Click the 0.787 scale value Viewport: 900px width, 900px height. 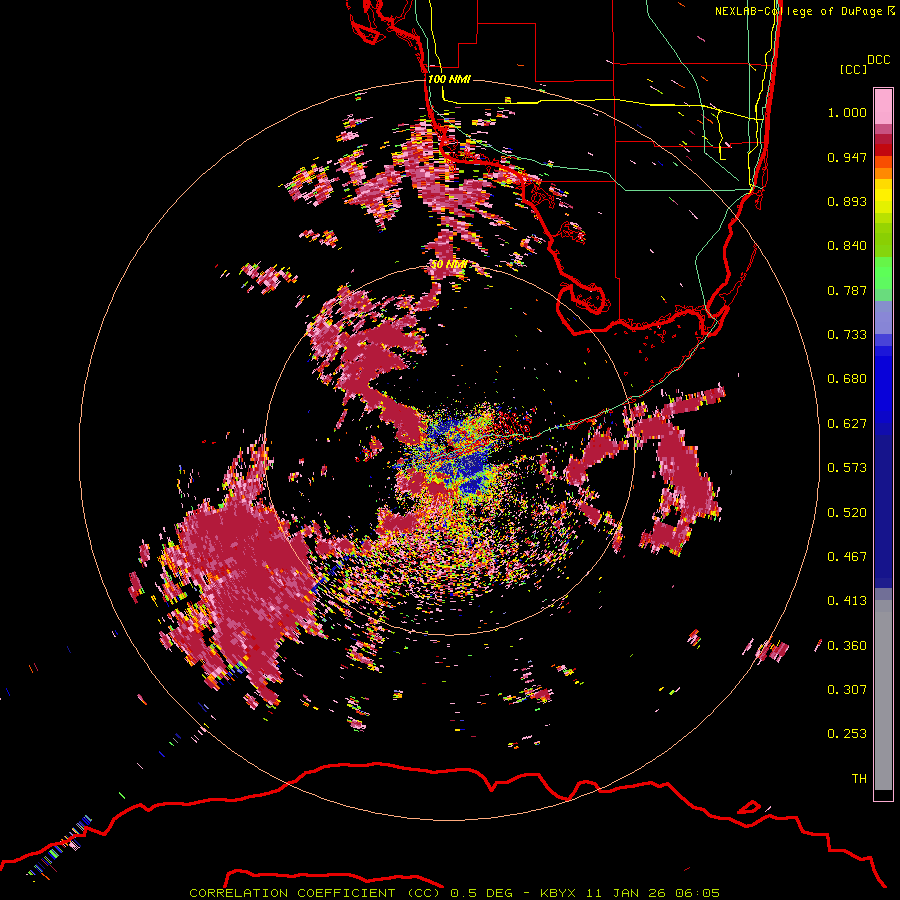coord(847,290)
